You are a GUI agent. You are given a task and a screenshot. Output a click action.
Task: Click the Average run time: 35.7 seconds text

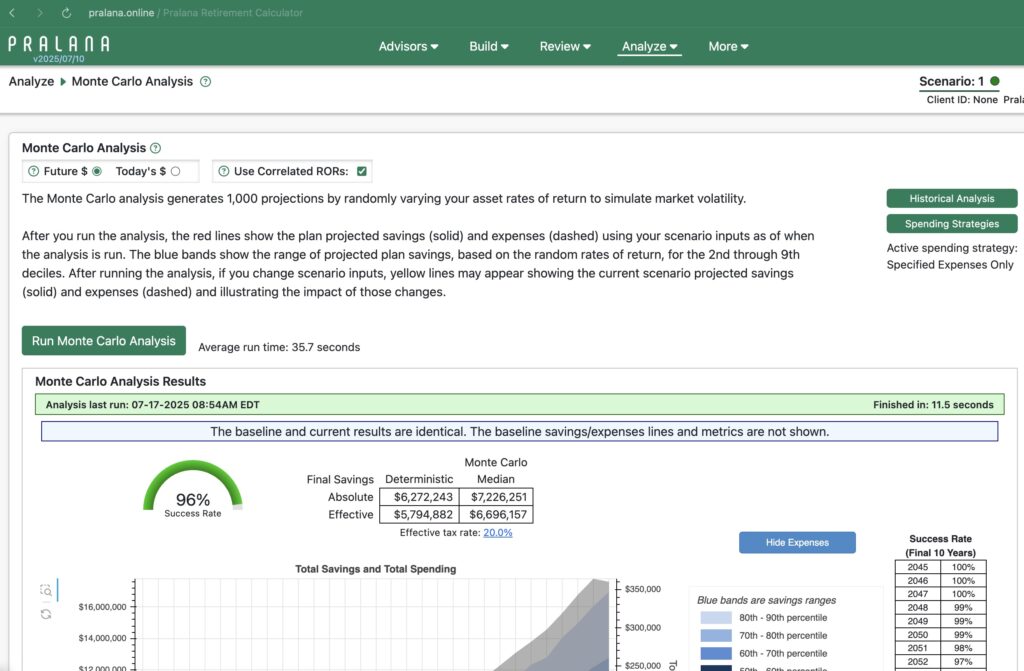[x=279, y=348]
